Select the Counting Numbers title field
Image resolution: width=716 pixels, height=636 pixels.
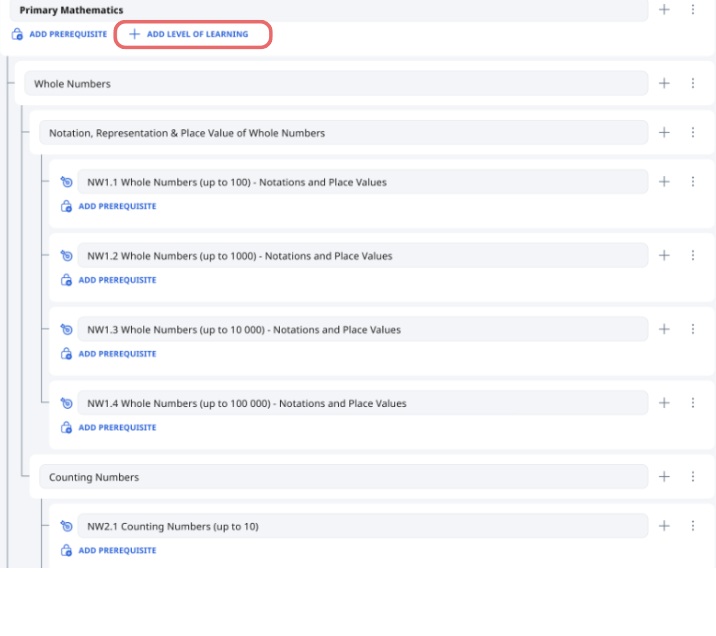[343, 477]
